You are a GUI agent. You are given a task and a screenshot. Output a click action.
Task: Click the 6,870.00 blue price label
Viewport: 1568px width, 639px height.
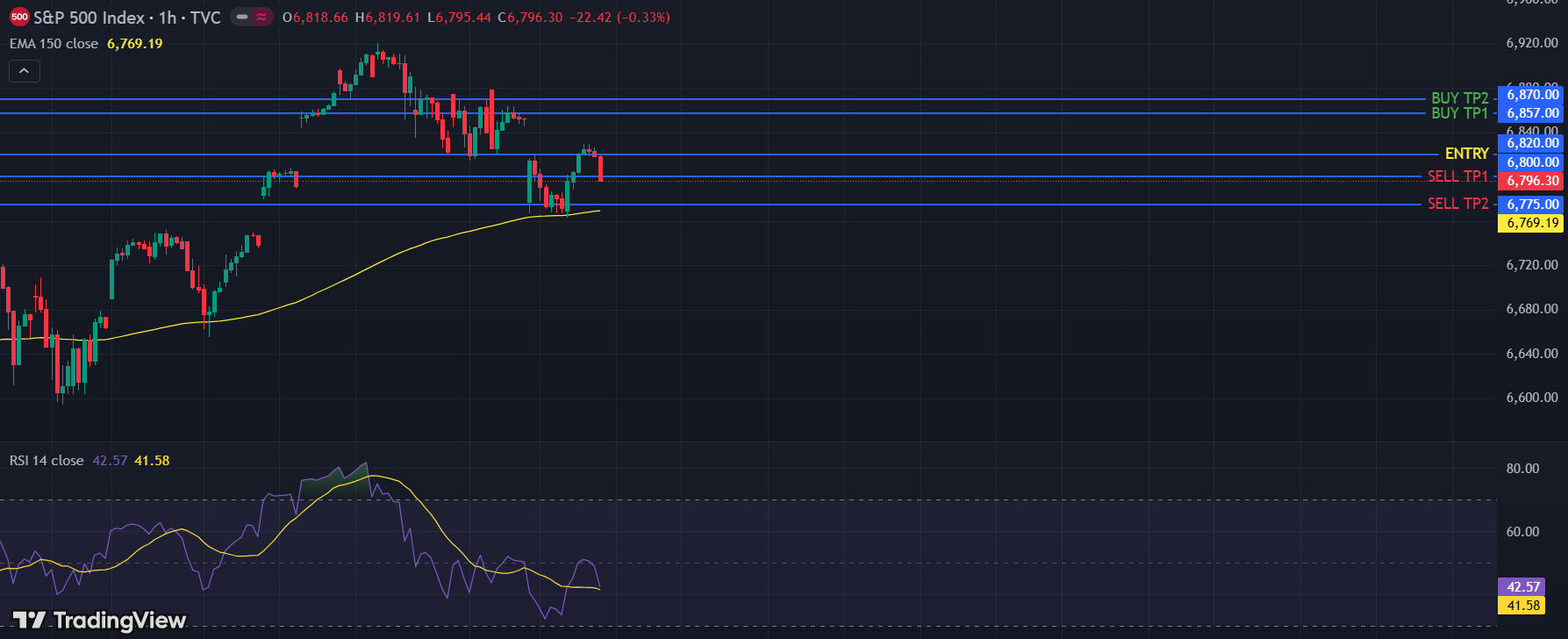point(1532,95)
